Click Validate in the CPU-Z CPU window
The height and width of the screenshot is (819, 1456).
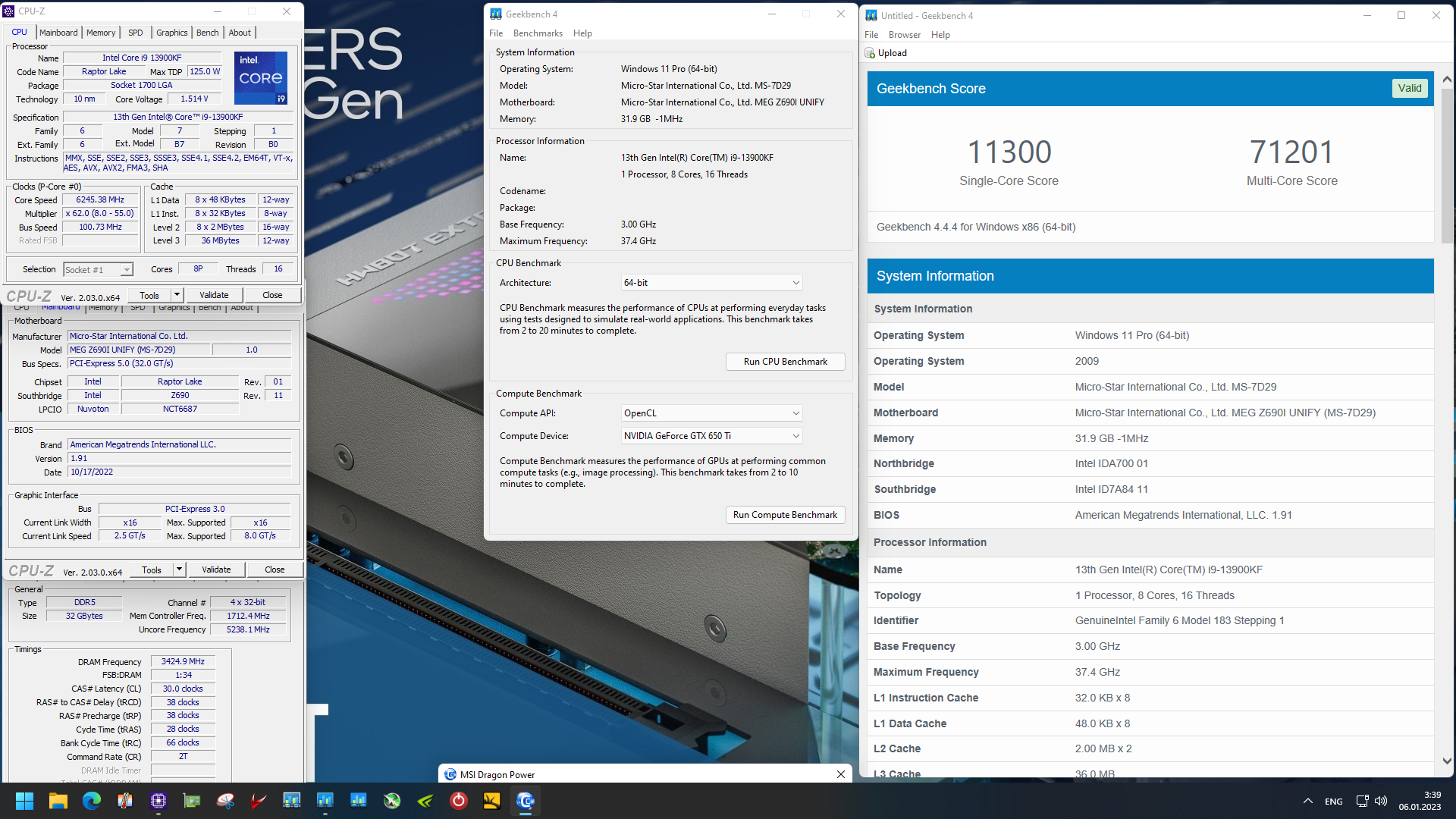pos(214,295)
